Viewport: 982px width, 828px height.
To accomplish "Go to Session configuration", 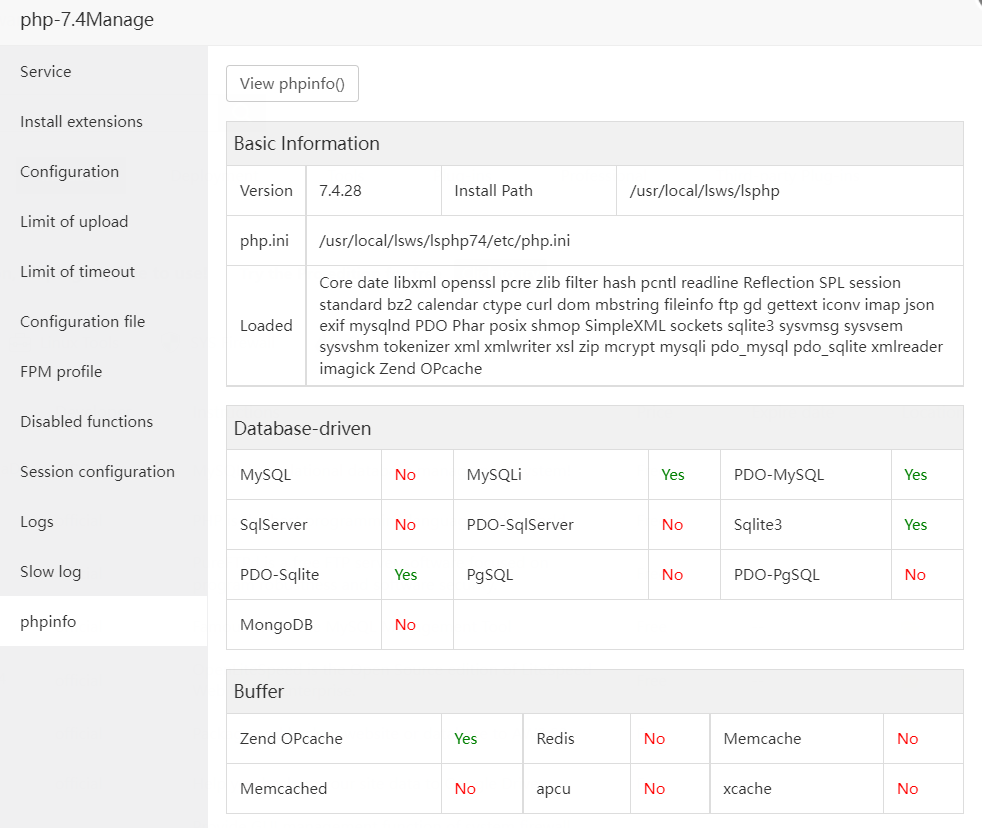I will point(97,472).
